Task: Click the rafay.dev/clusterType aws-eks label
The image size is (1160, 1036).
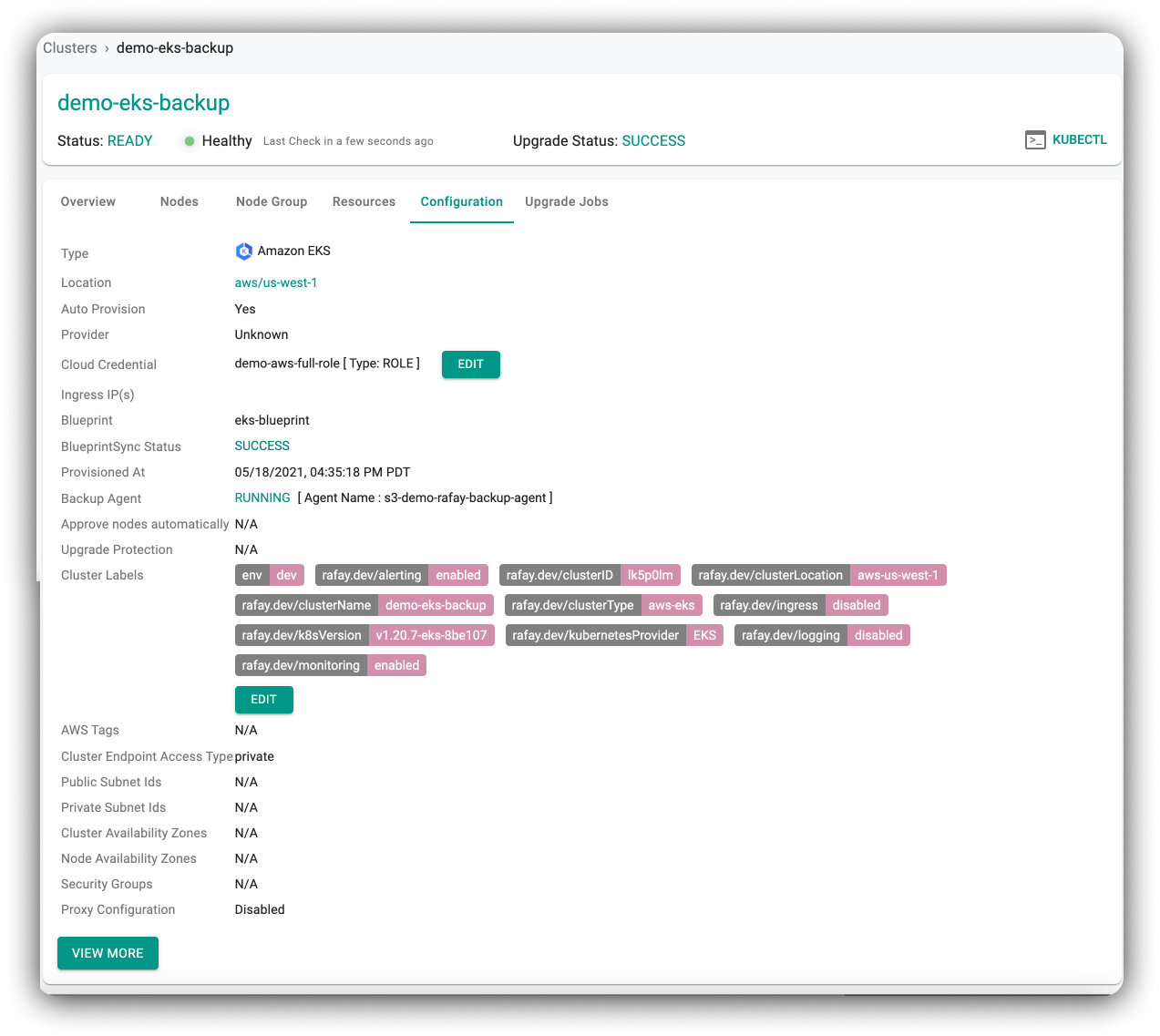Action: click(603, 605)
